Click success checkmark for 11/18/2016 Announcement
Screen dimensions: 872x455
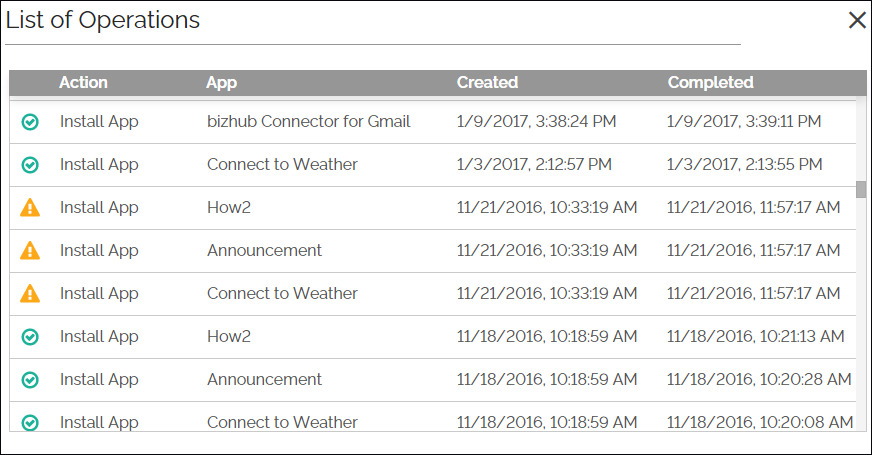[30, 380]
